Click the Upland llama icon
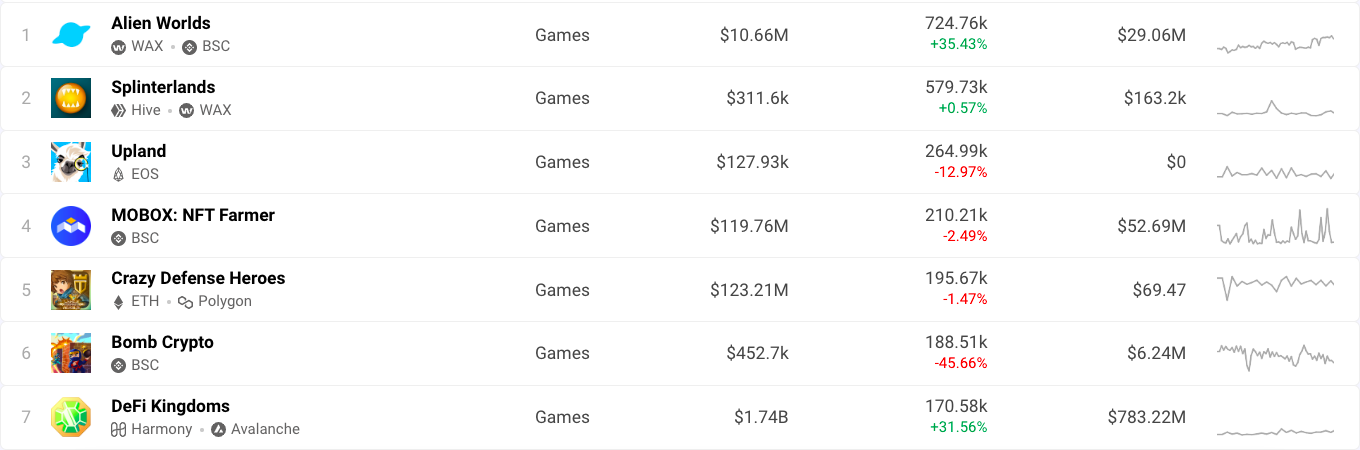 pyautogui.click(x=71, y=162)
